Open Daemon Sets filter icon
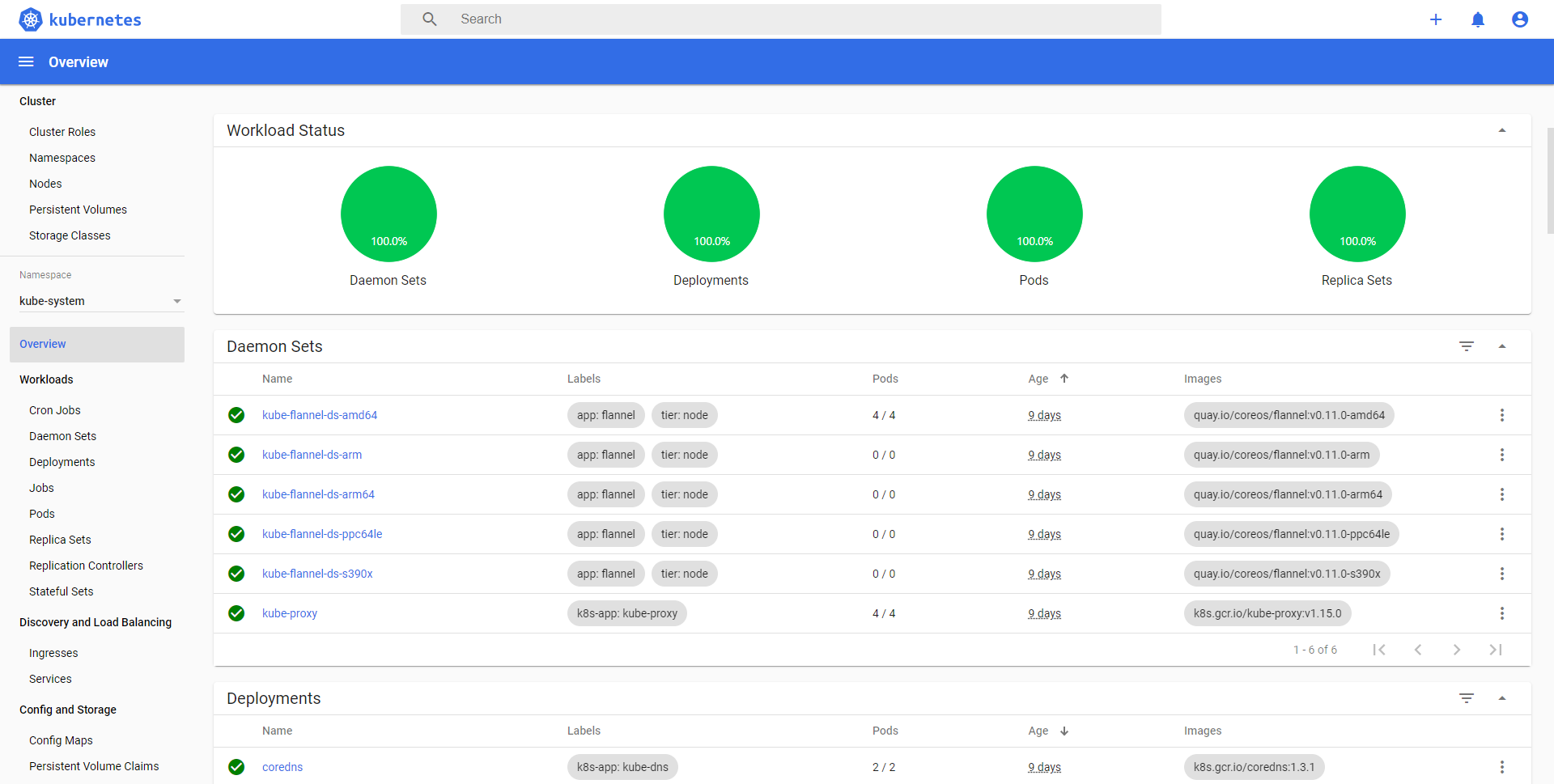This screenshot has height=784, width=1554. (x=1467, y=346)
